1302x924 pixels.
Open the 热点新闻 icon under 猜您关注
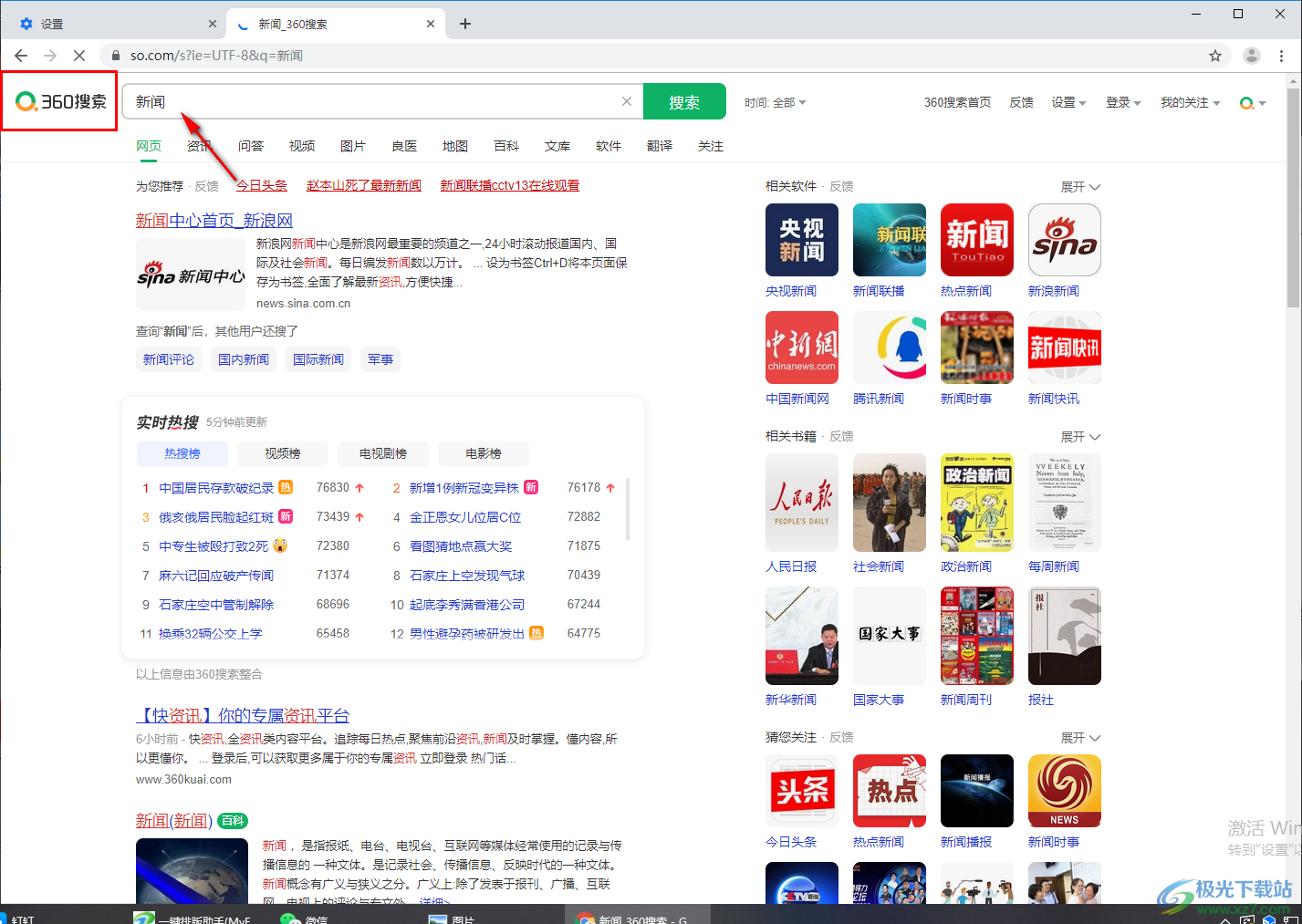[890, 791]
